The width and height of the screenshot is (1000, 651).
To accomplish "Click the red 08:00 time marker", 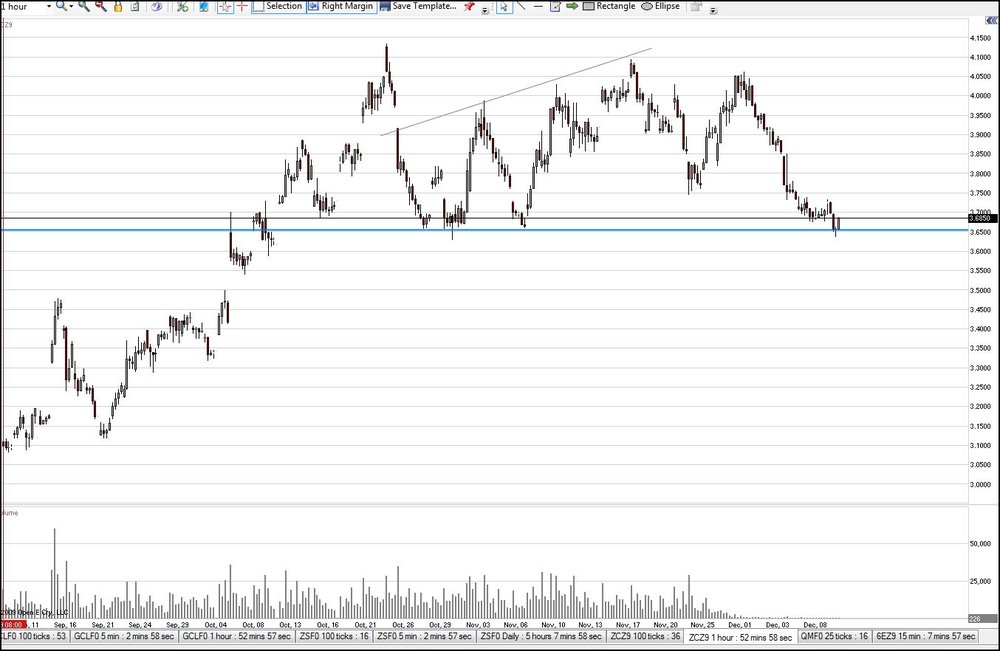I will pos(12,625).
